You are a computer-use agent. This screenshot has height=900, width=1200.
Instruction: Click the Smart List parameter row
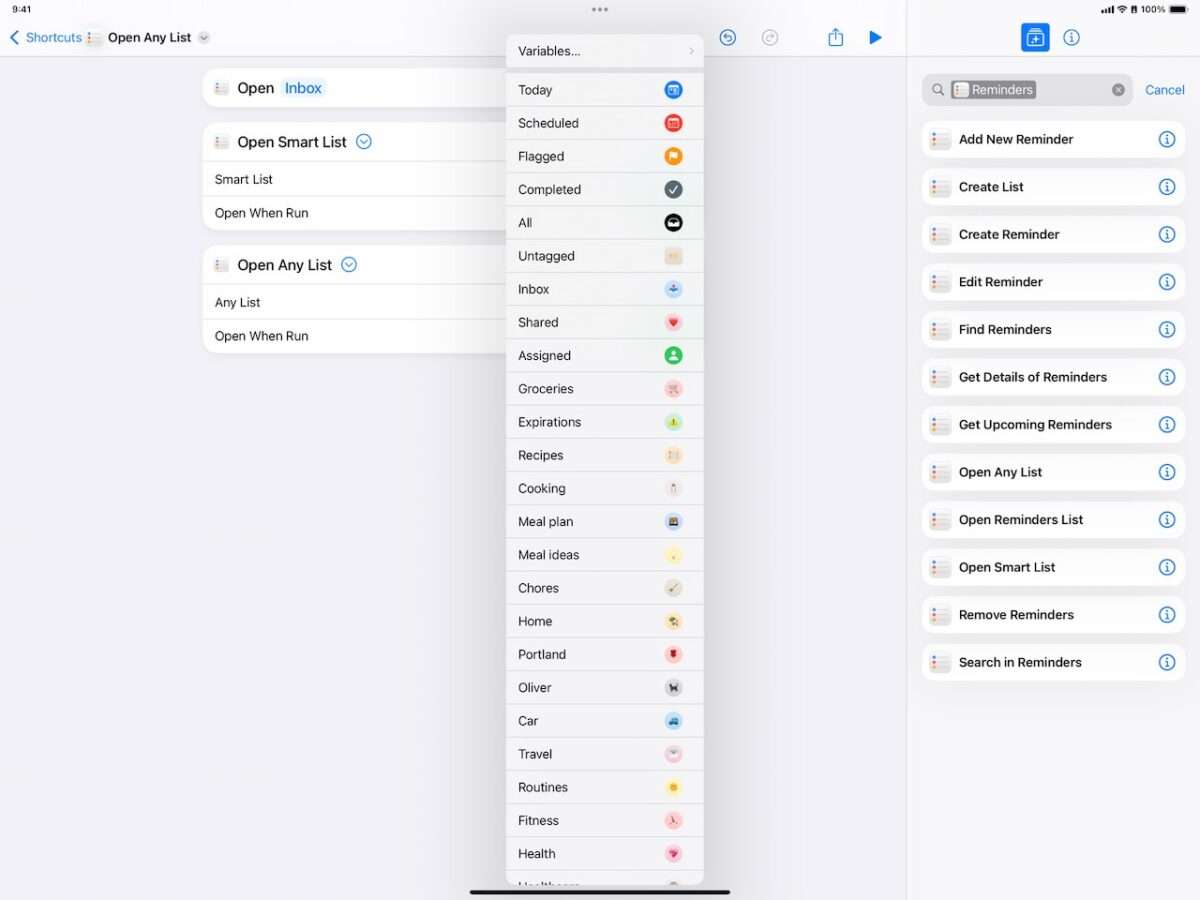[355, 179]
